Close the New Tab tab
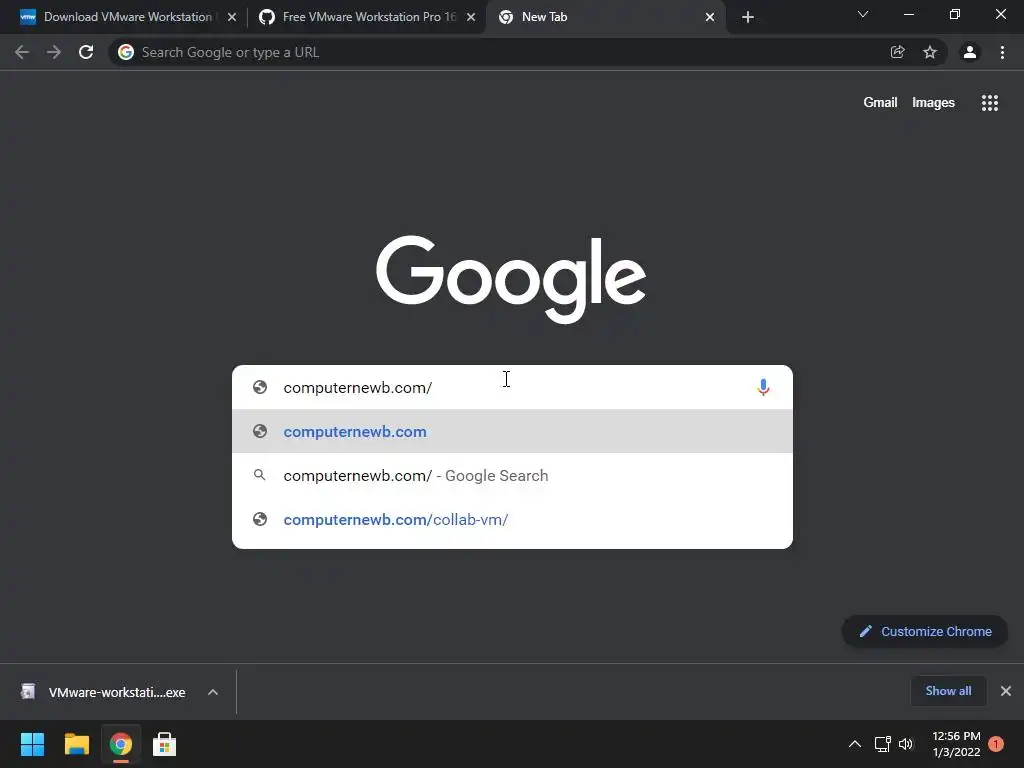Viewport: 1024px width, 768px height. [x=710, y=17]
